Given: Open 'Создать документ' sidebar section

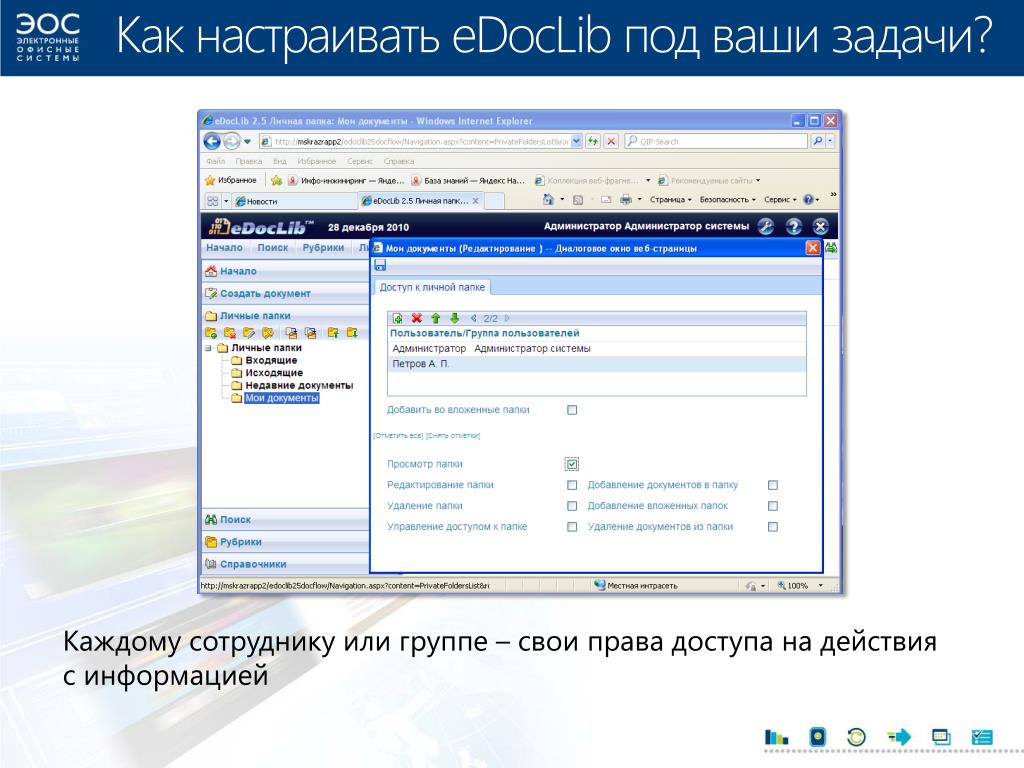Looking at the screenshot, I should coord(285,293).
